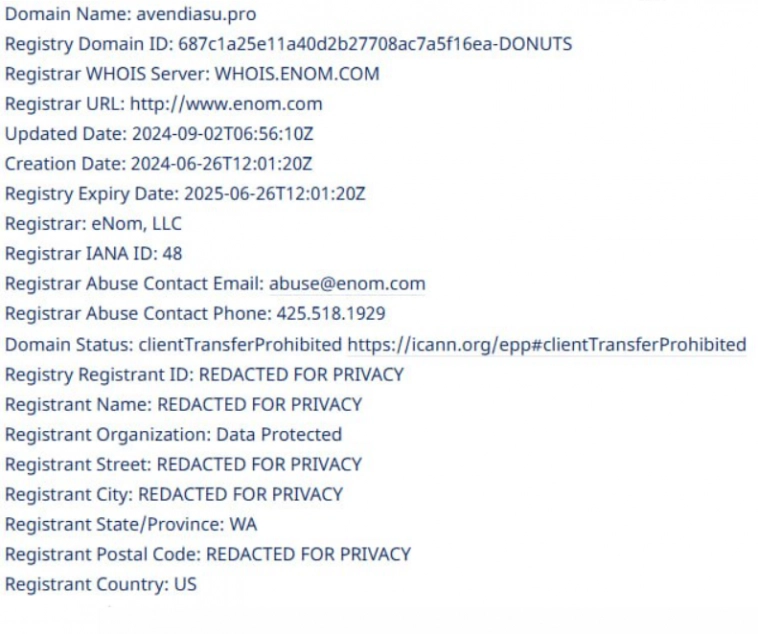The height and width of the screenshot is (634, 758).
Task: Click the Registry Registrant ID line
Action: (204, 375)
